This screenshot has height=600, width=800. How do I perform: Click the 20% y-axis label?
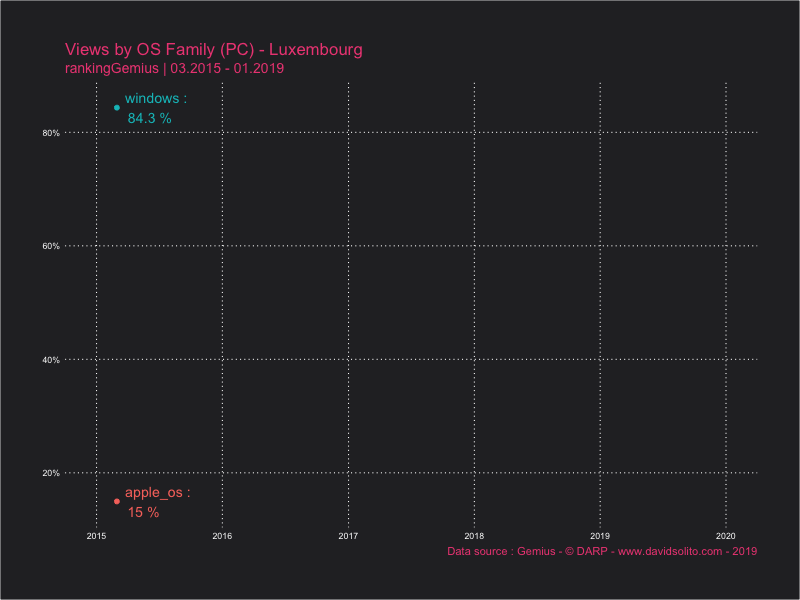[51, 473]
